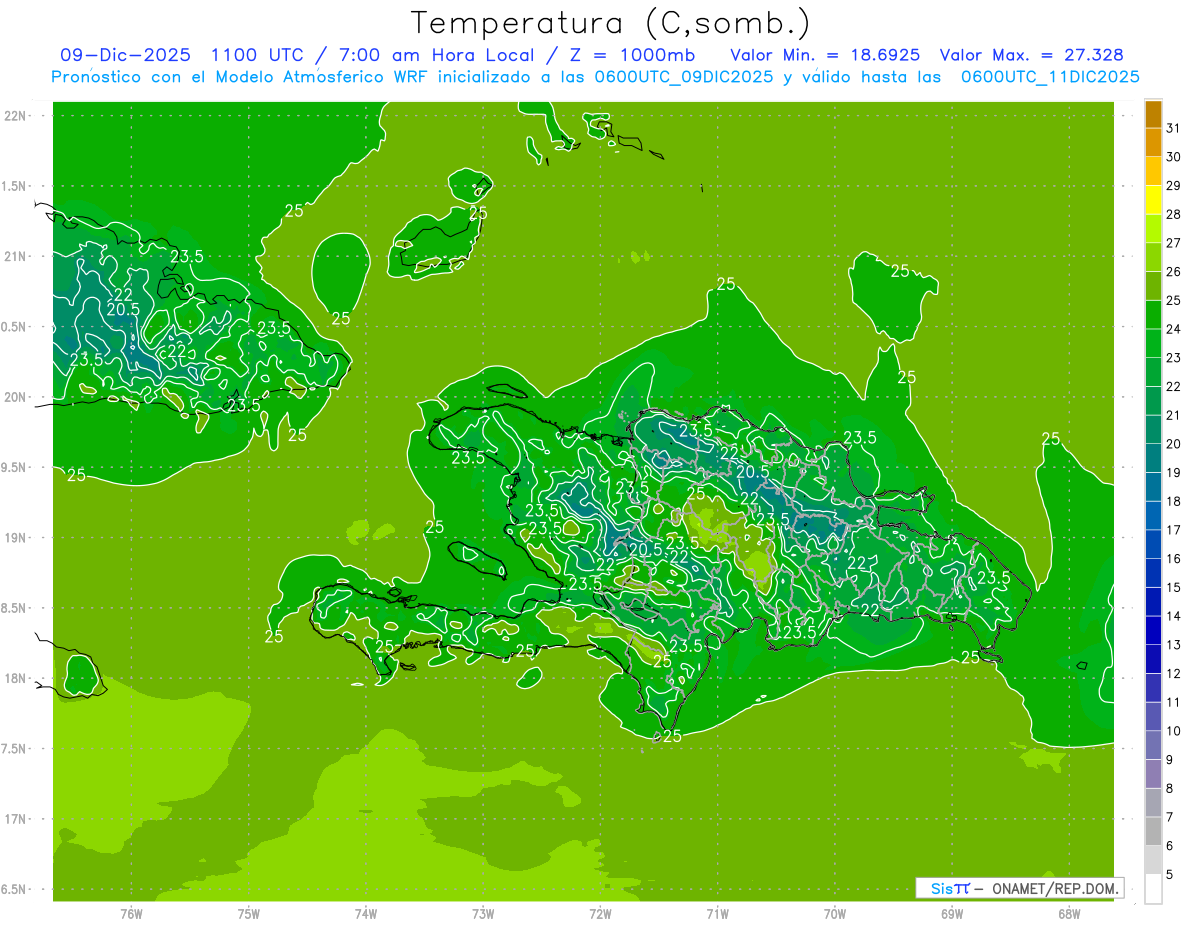Click the 'Sisπ' logo text
This screenshot has width=1200, height=927.
click(x=950, y=888)
